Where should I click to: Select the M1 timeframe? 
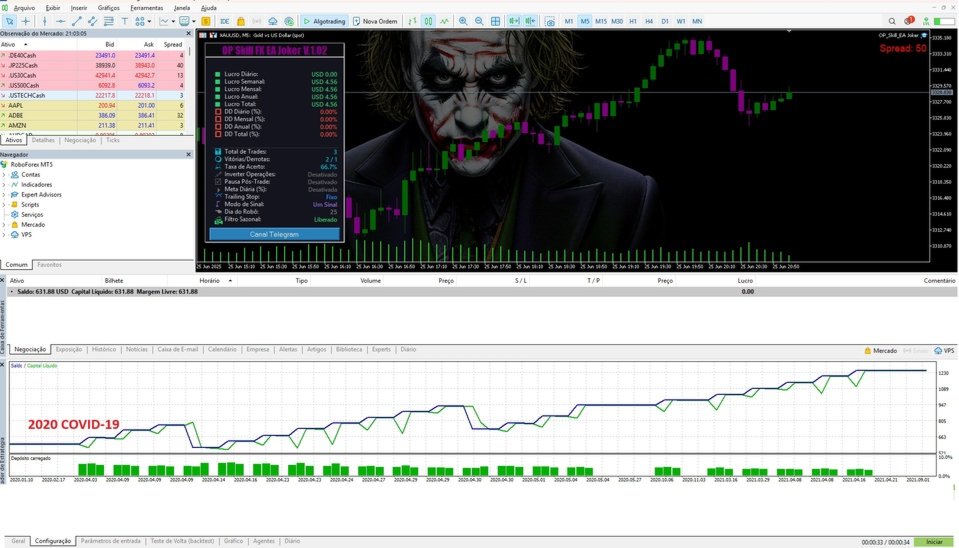[569, 21]
